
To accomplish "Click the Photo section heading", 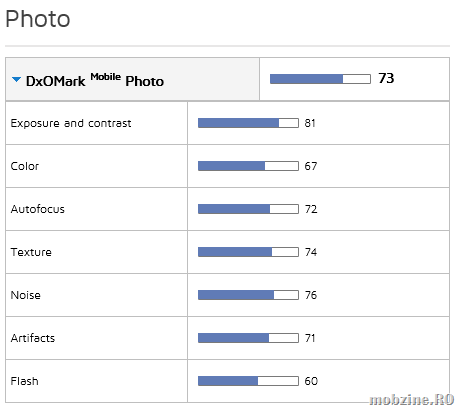I will click(38, 19).
